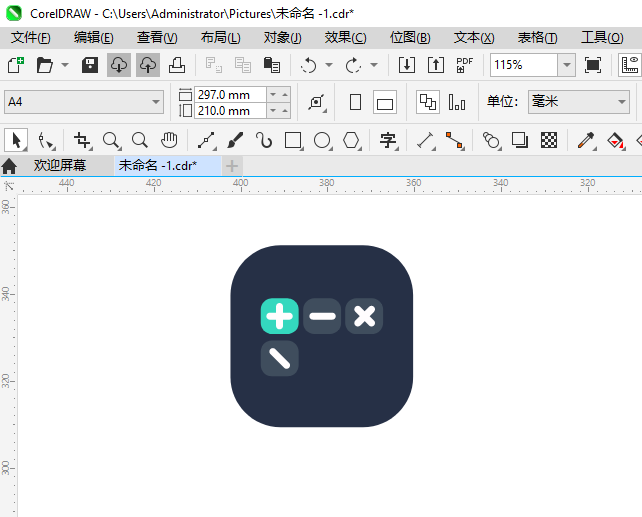Image resolution: width=642 pixels, height=517 pixels.
Task: Select the Zoom magnifier tool
Action: (111, 140)
